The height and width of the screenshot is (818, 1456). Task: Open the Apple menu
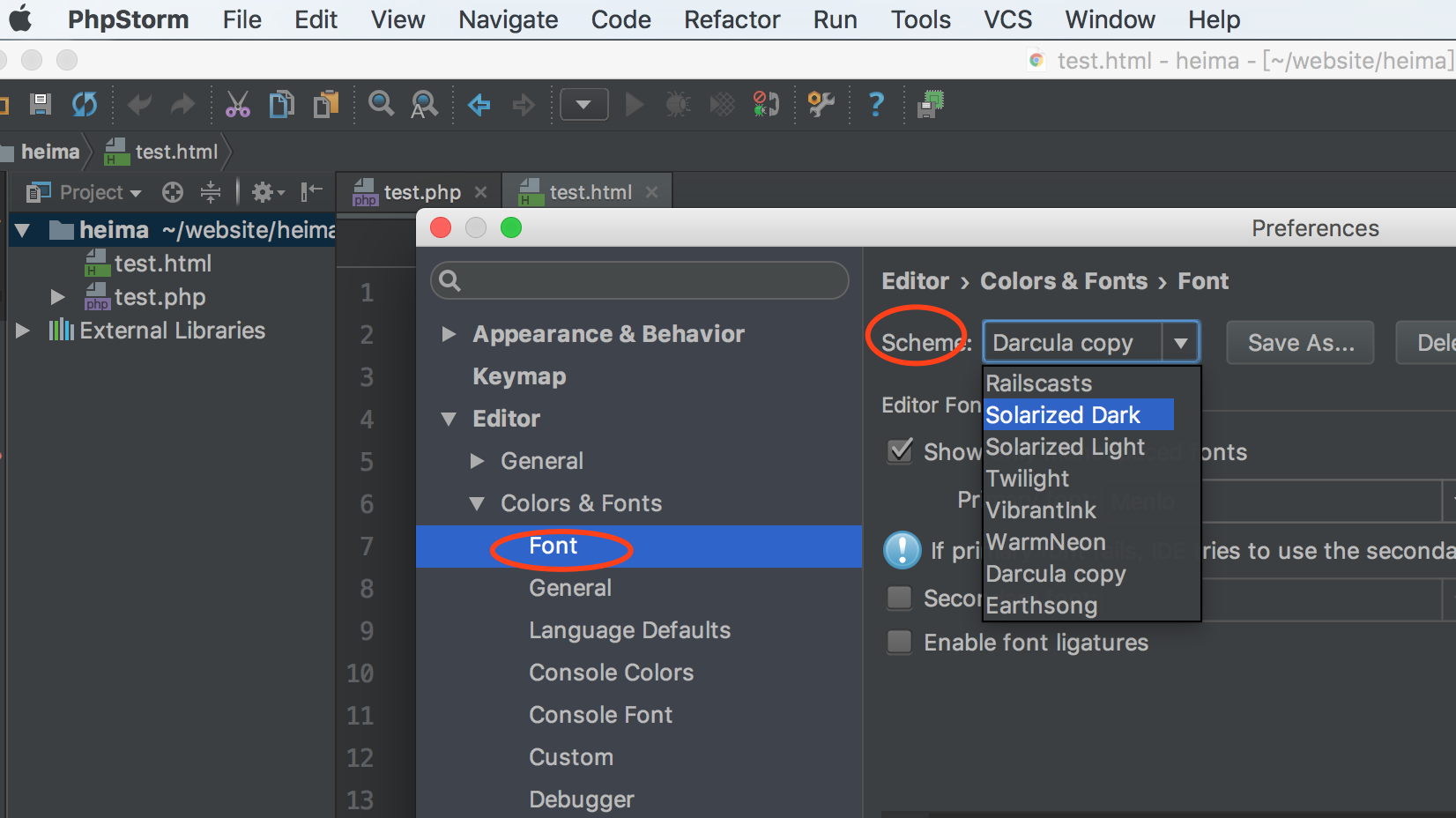[x=20, y=19]
